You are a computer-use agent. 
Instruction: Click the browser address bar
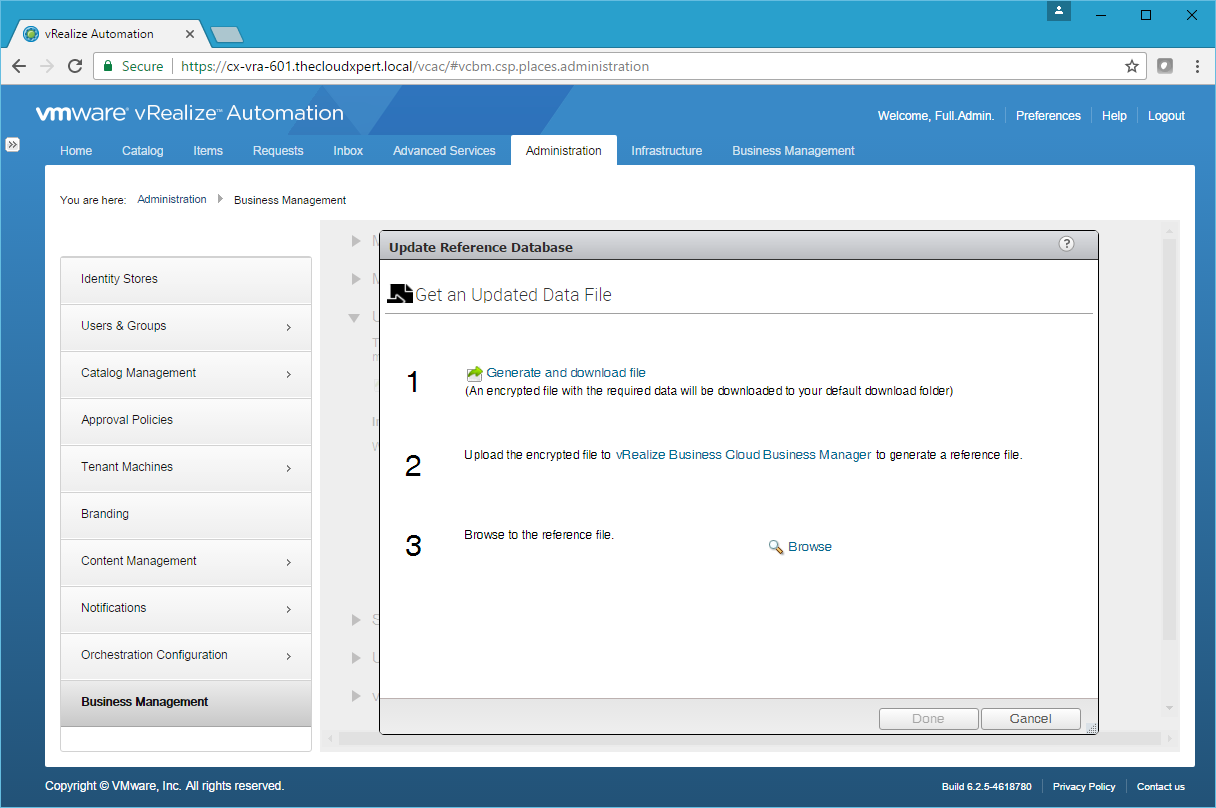(x=640, y=67)
